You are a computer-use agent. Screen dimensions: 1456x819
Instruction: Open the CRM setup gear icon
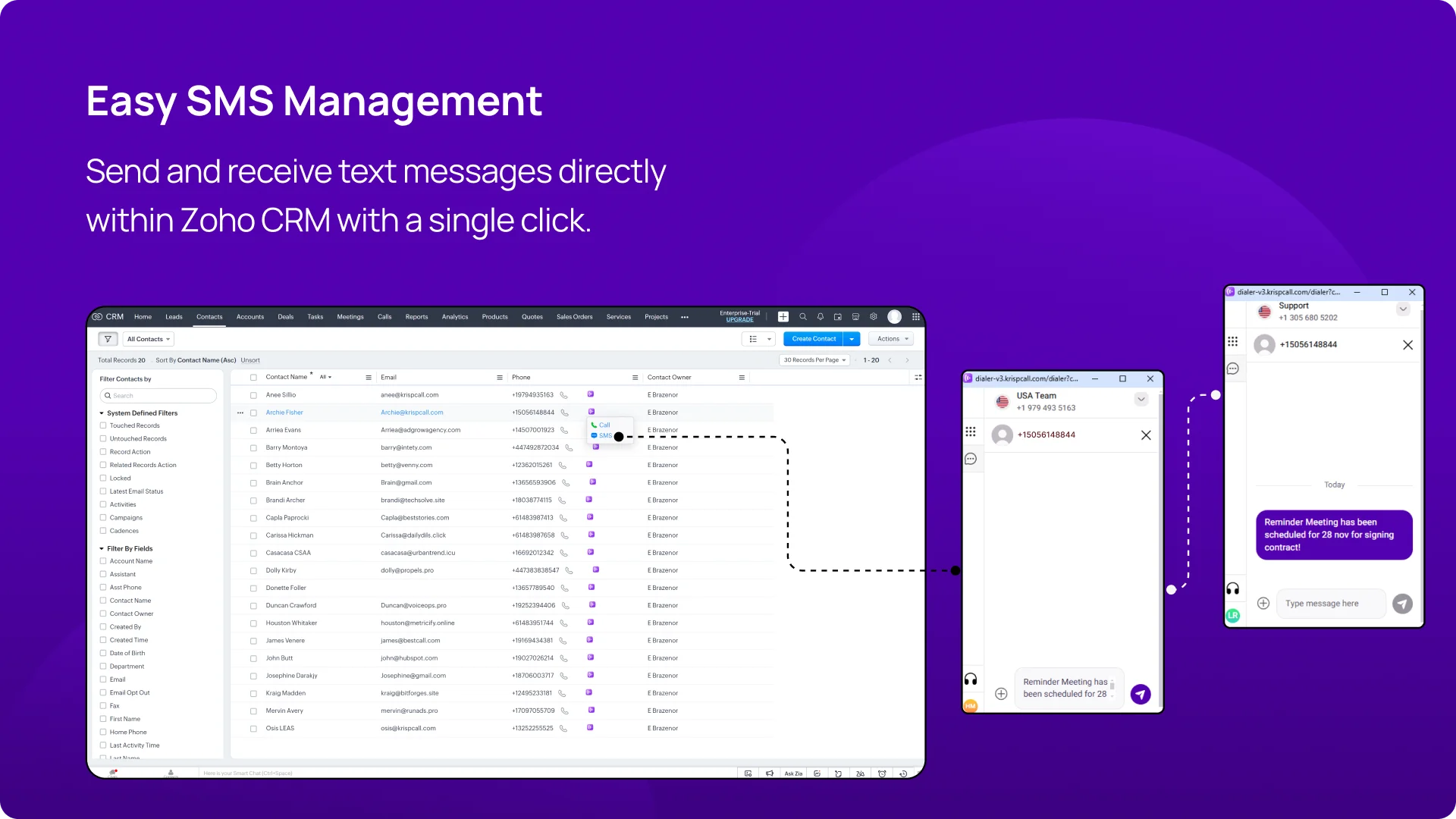(874, 317)
